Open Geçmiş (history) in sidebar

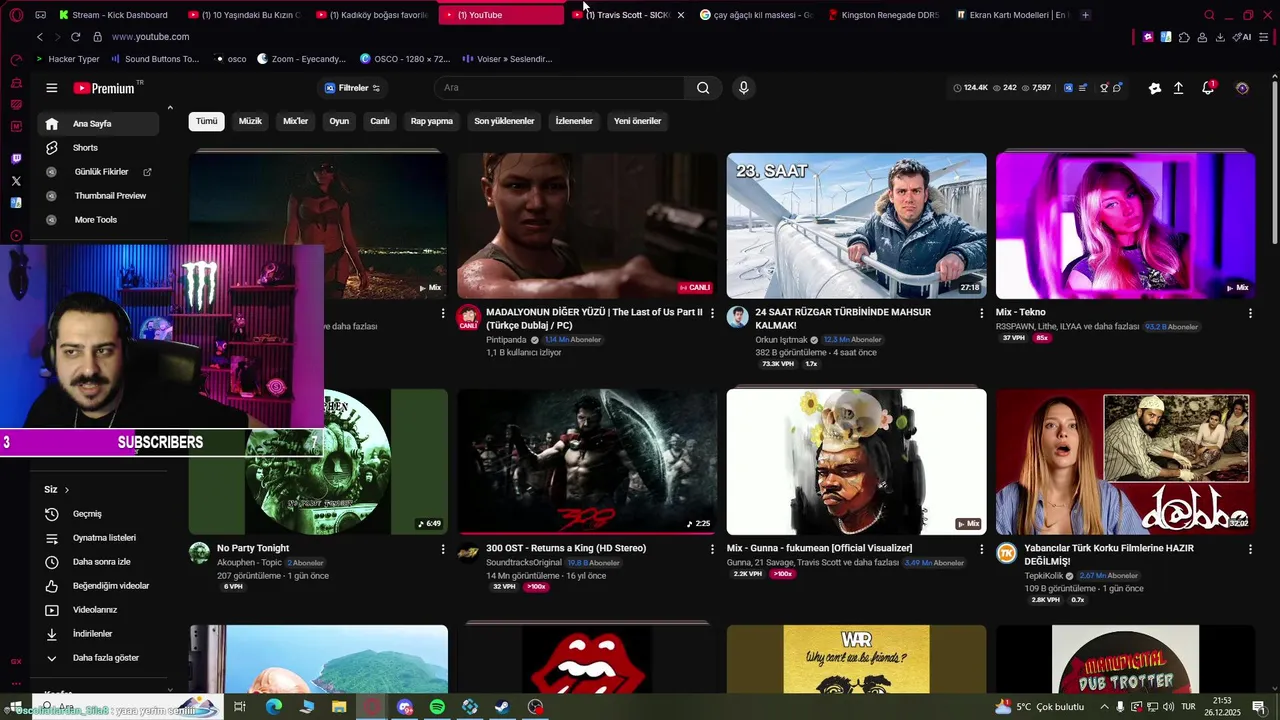click(98, 514)
